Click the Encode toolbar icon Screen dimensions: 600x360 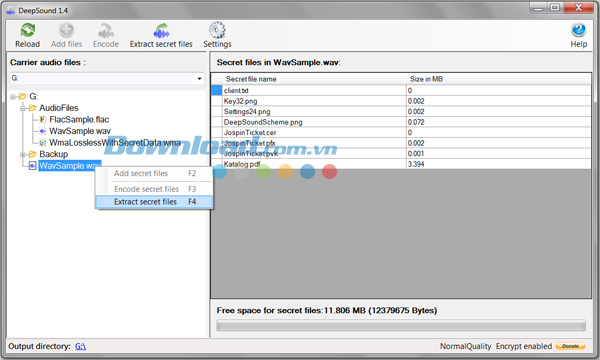[x=106, y=31]
